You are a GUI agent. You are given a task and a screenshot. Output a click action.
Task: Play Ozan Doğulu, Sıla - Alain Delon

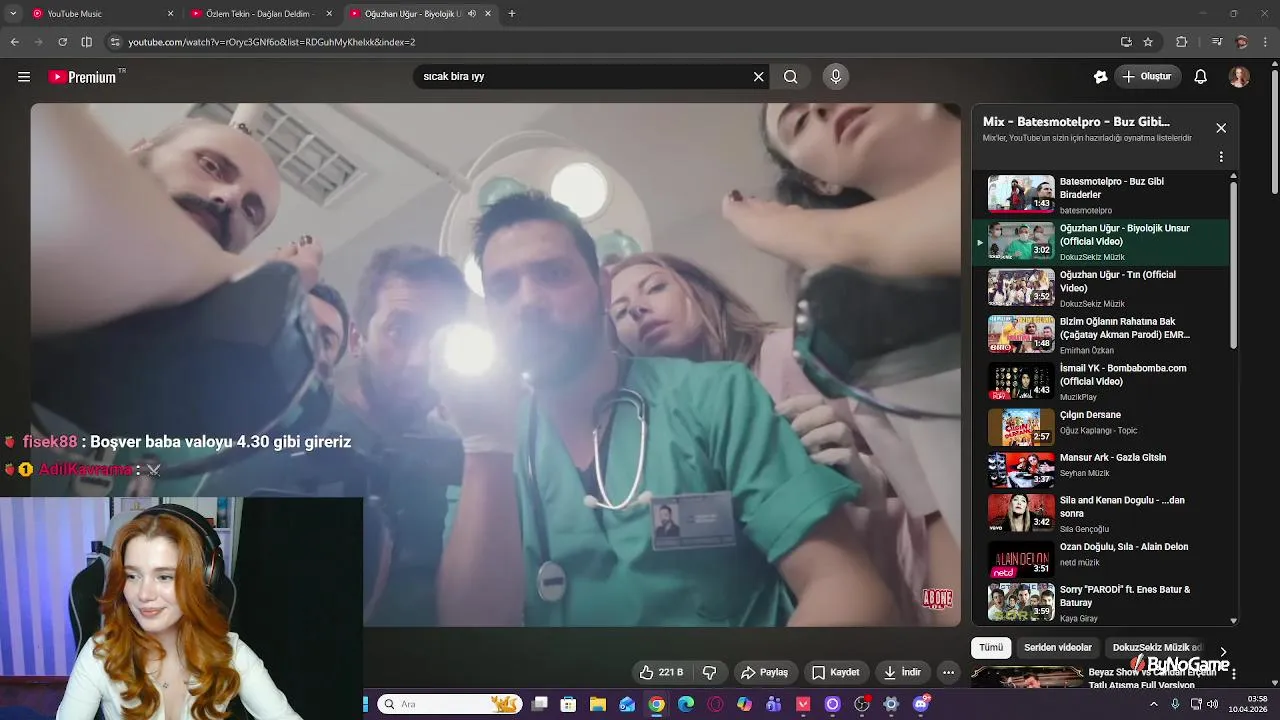[1100, 558]
